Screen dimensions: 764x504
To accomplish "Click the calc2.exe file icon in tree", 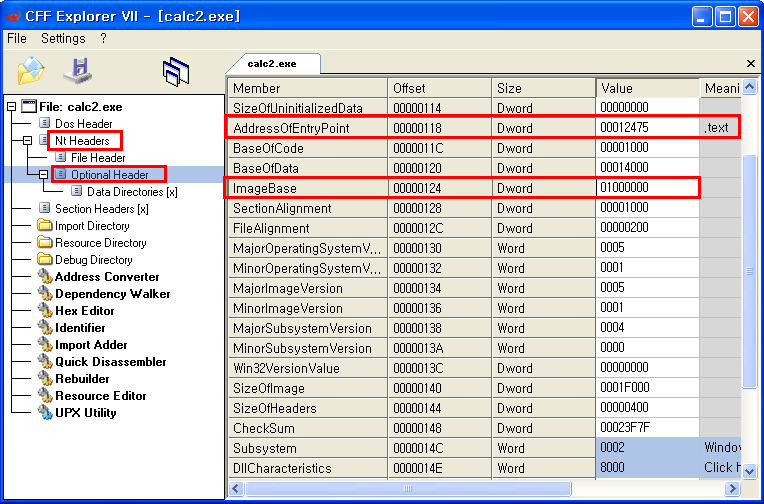I will 29,106.
